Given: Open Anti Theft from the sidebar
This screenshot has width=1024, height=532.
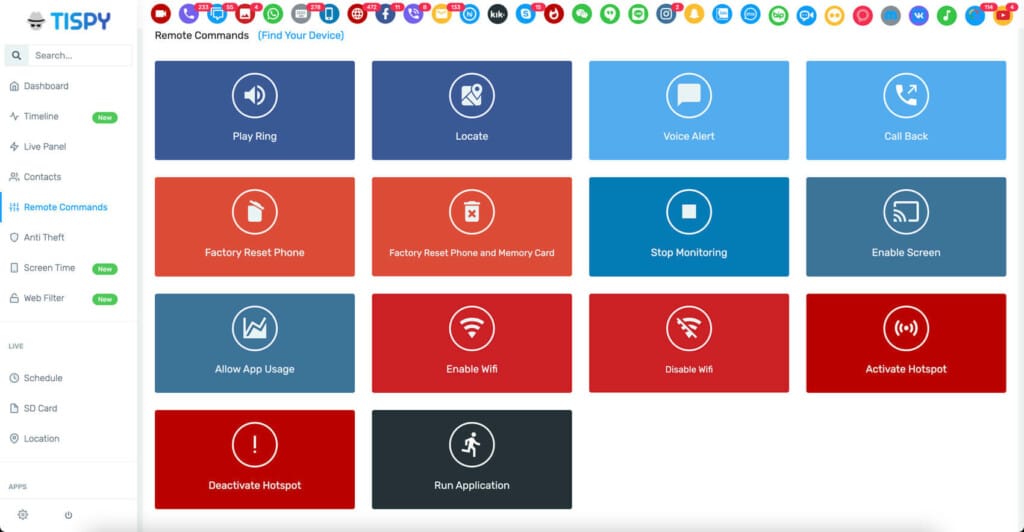Looking at the screenshot, I should click(44, 237).
